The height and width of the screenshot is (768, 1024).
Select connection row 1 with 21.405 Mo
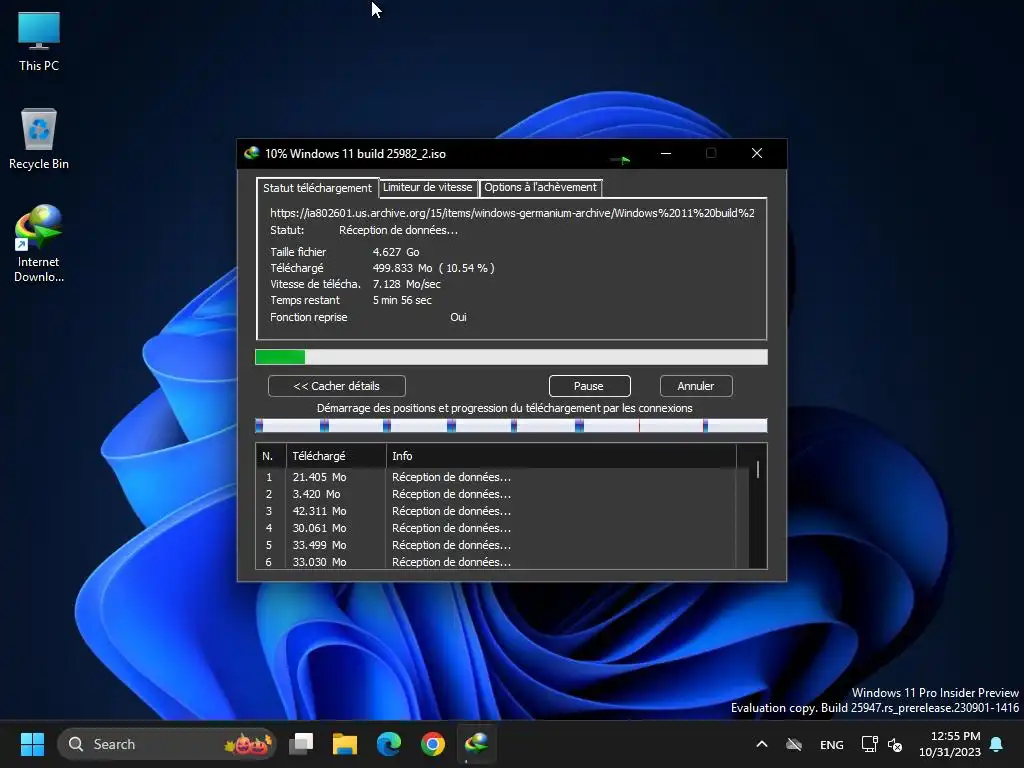pos(496,477)
